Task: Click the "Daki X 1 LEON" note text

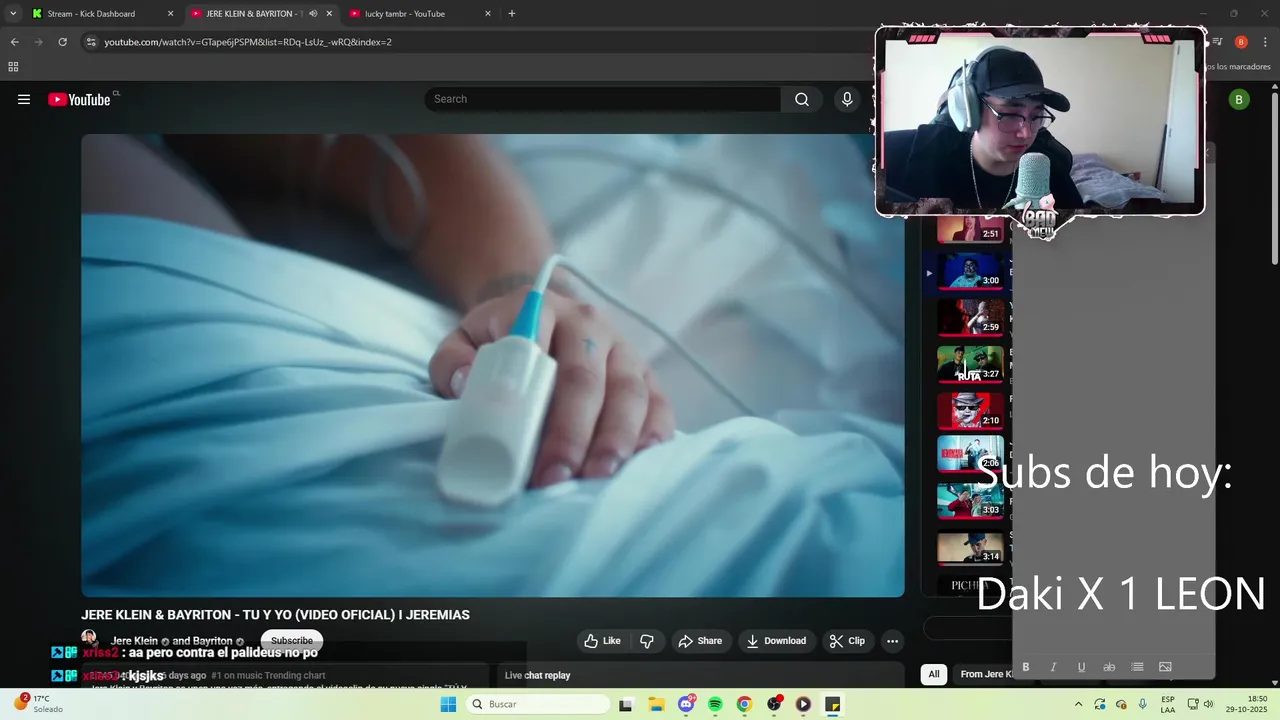Action: pyautogui.click(x=1121, y=594)
